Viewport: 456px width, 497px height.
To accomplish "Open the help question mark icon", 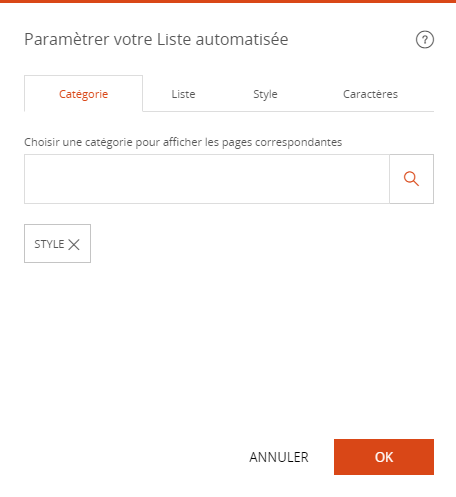I will [x=425, y=40].
